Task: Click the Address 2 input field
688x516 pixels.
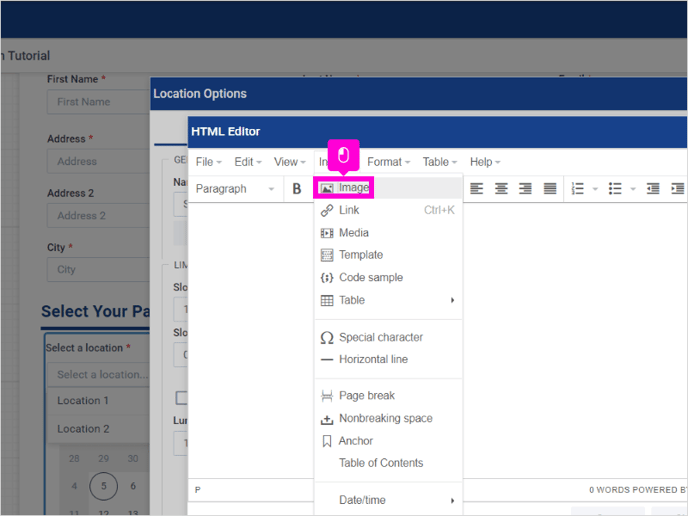Action: point(99,215)
